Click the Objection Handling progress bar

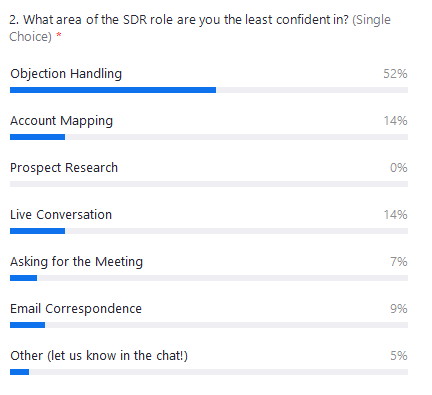(209, 90)
